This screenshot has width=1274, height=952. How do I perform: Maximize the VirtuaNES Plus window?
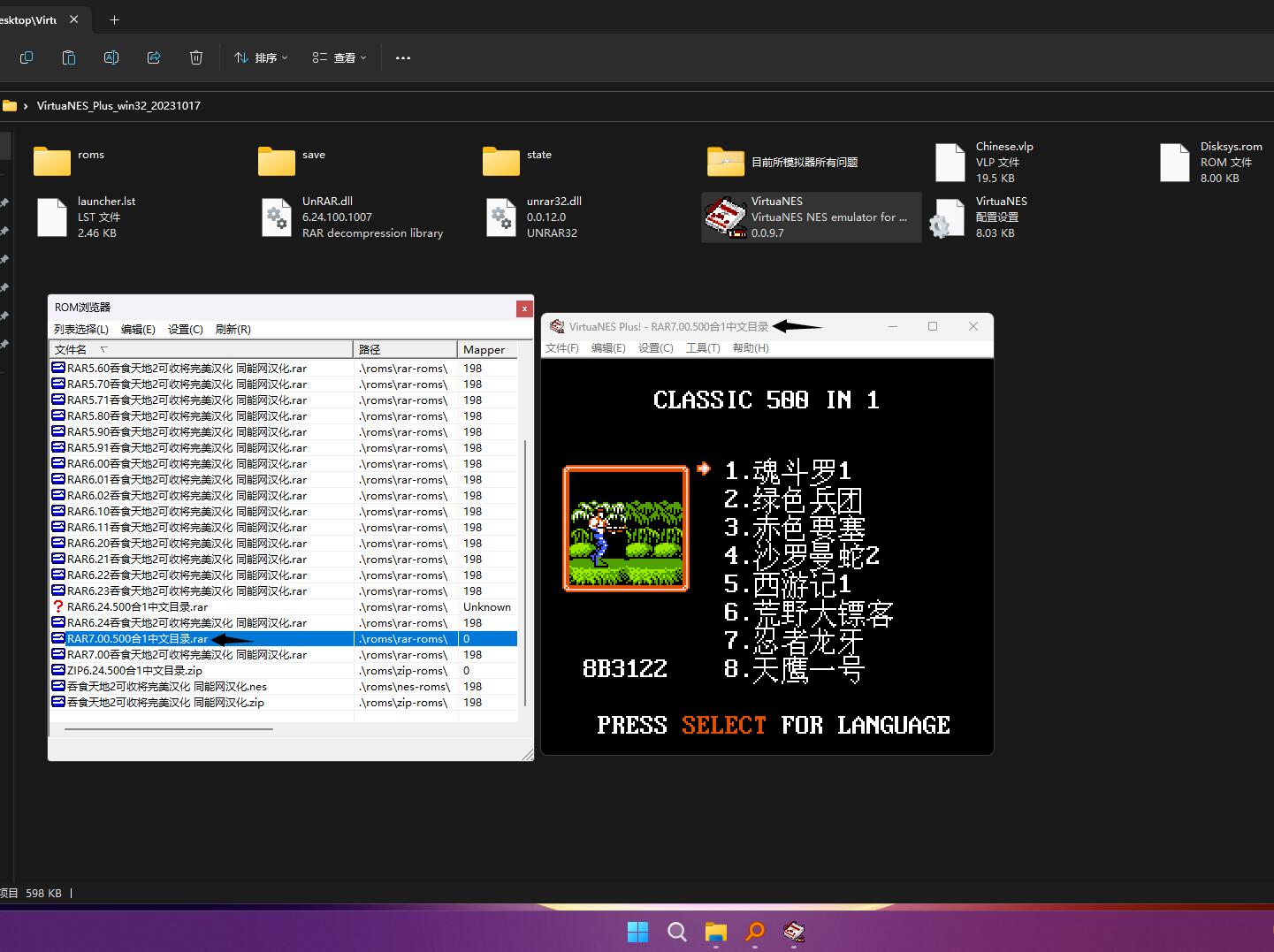(x=933, y=326)
